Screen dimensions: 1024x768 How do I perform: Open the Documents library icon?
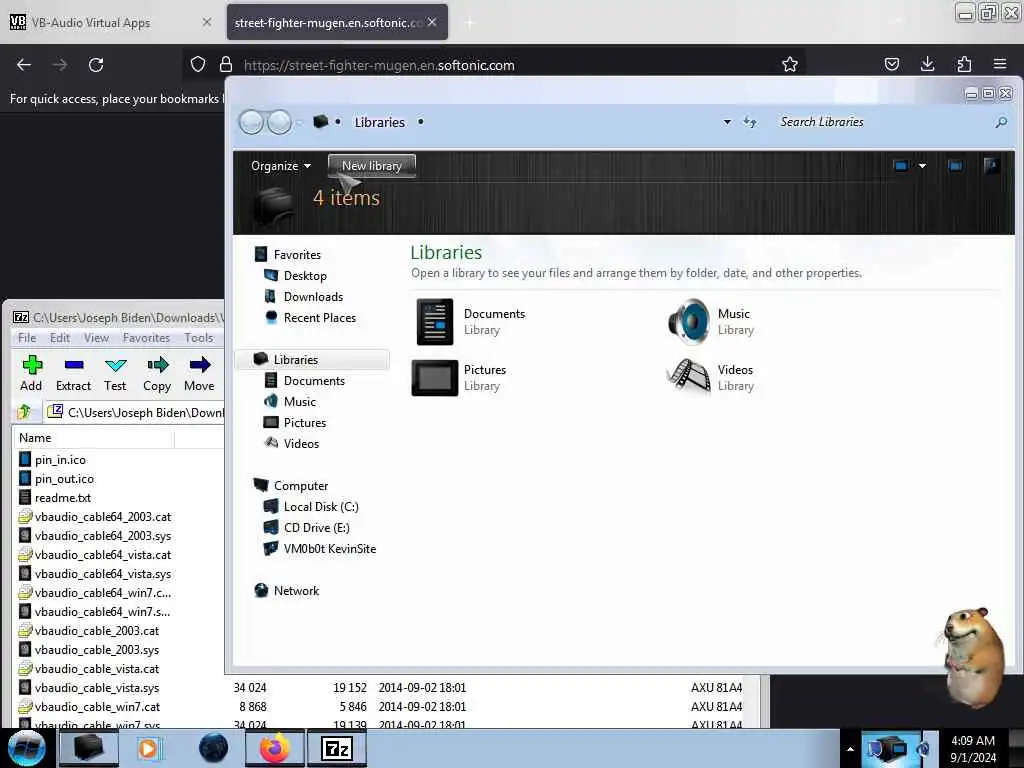coord(434,321)
